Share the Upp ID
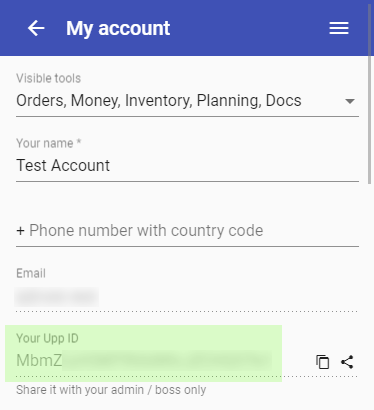 347,362
